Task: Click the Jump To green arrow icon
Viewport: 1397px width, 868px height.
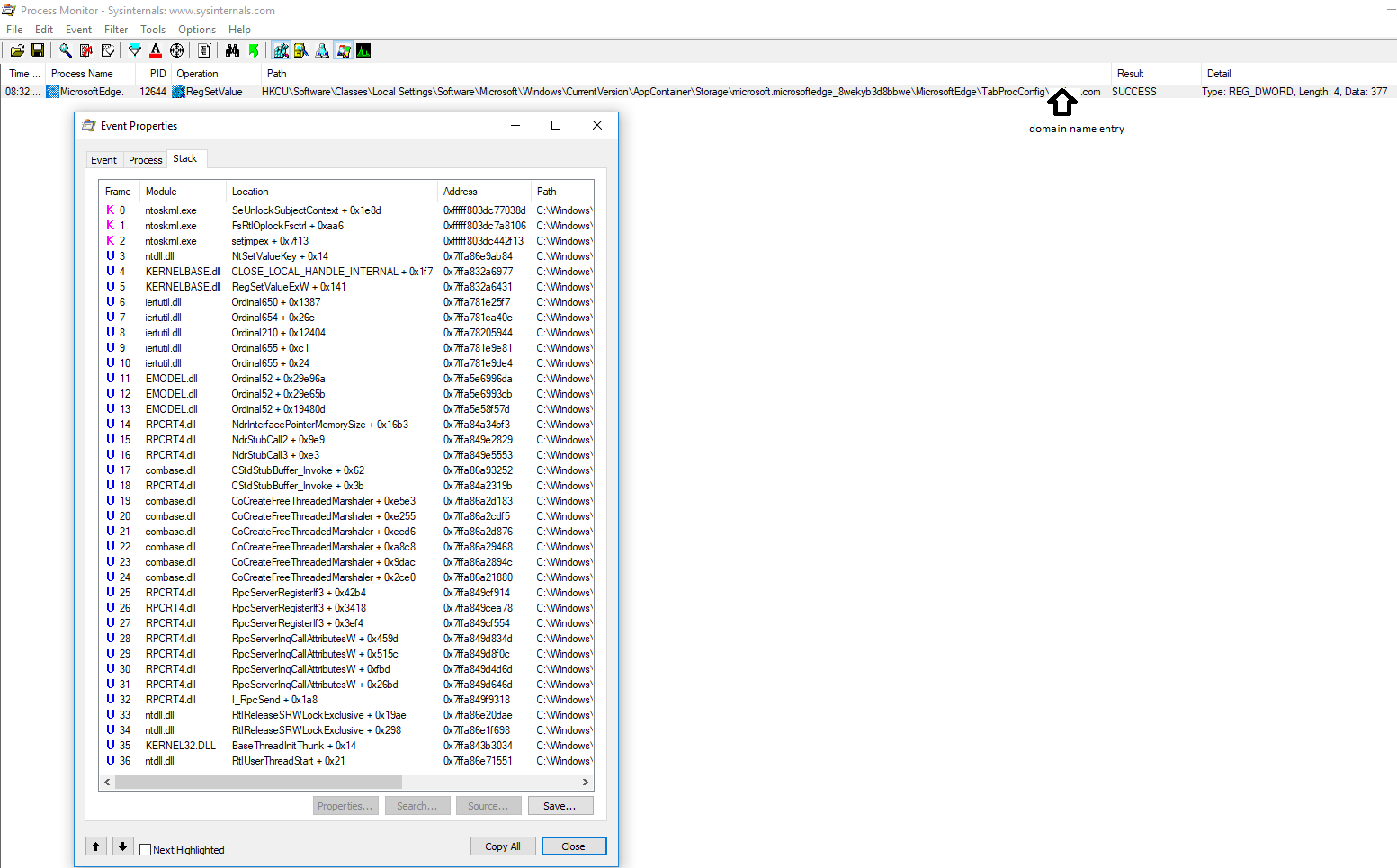Action: [254, 50]
